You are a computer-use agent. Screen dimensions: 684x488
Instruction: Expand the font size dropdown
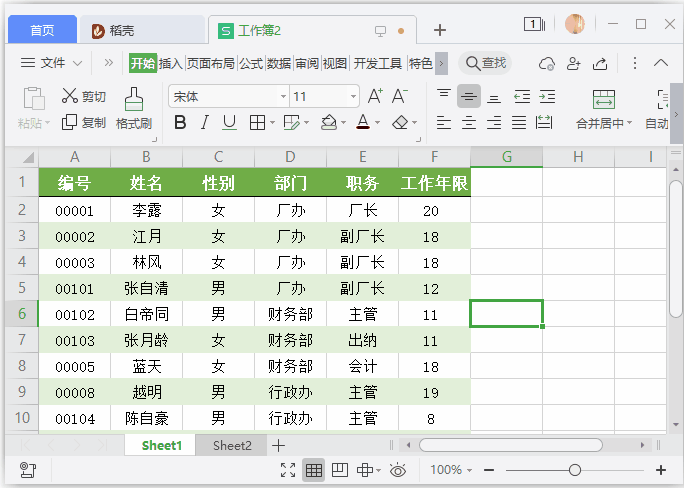(x=353, y=97)
